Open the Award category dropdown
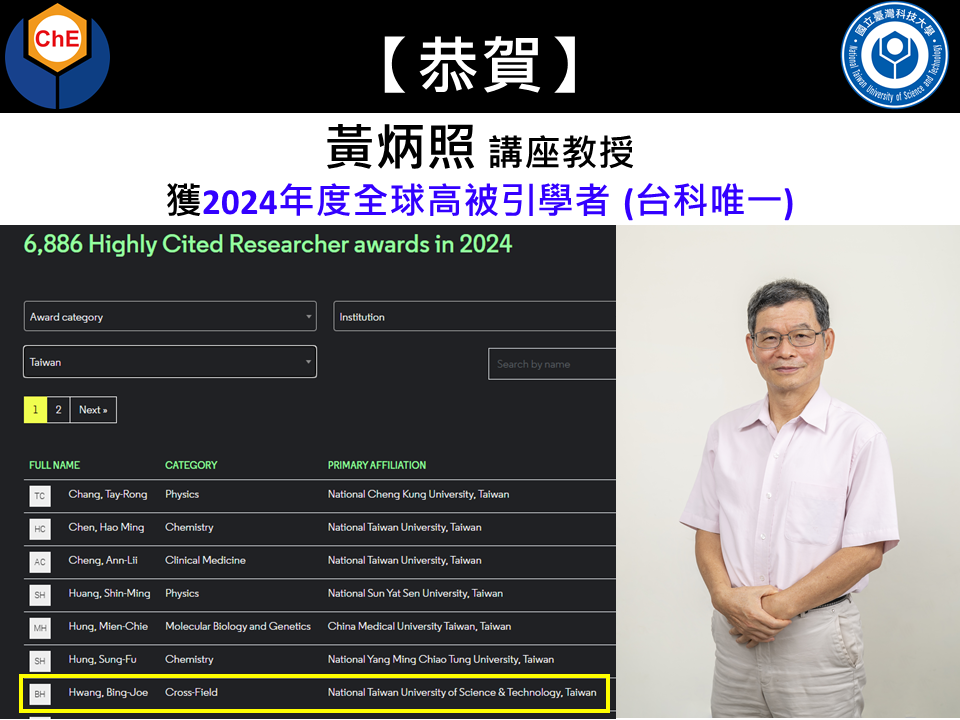960x720 pixels. point(170,316)
